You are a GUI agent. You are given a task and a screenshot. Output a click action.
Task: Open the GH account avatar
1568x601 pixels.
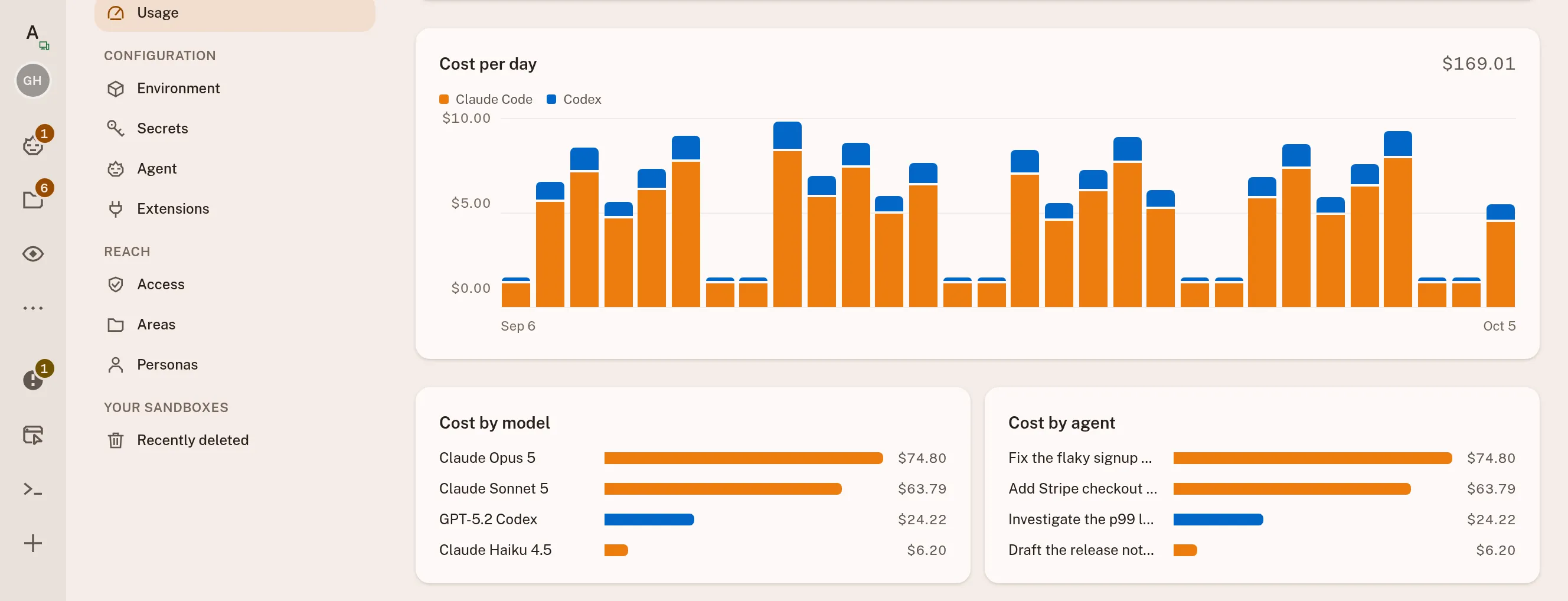coord(33,80)
